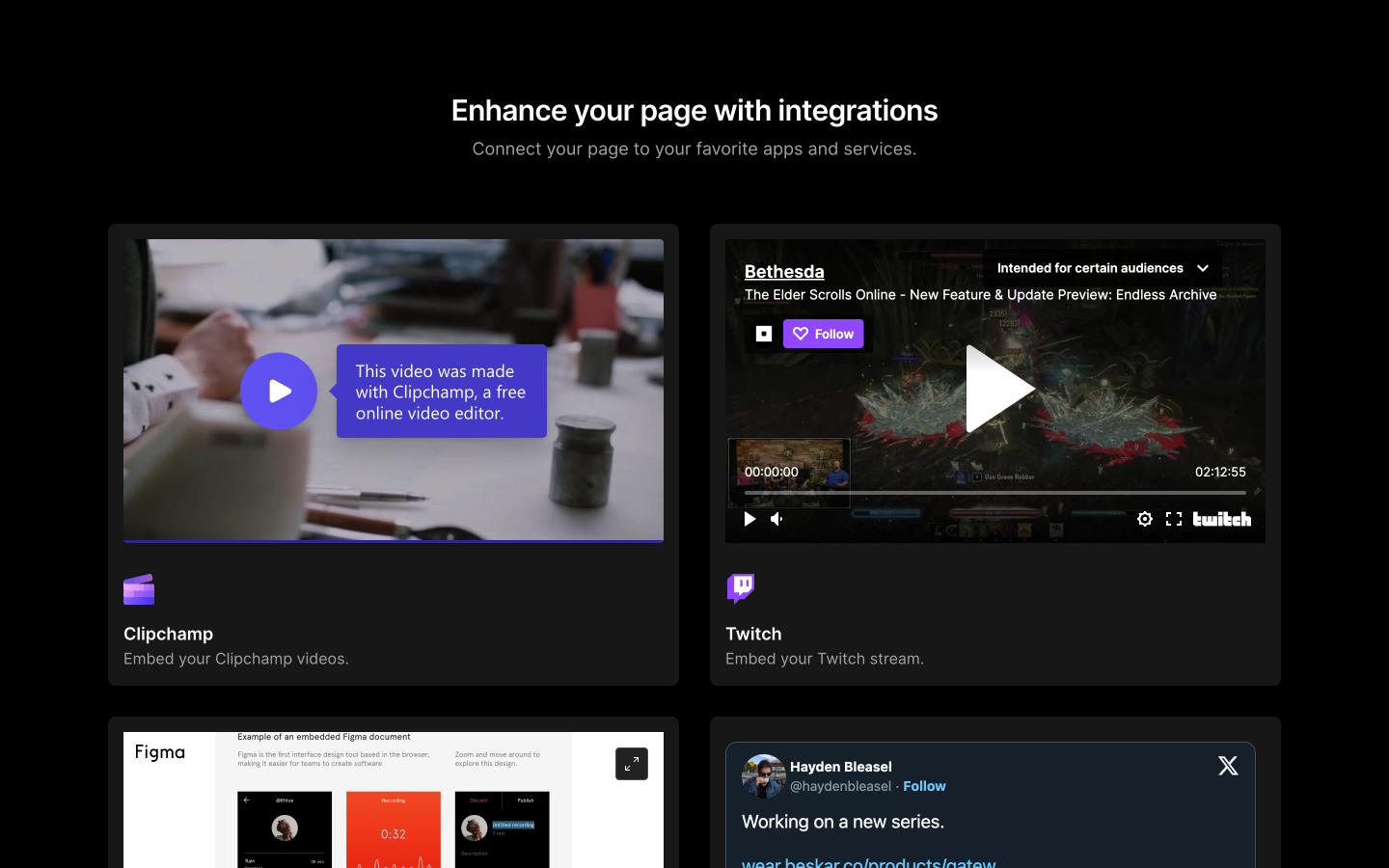The image size is (1389, 868).
Task: Play the Clipchamp video with purple button
Action: tap(279, 391)
